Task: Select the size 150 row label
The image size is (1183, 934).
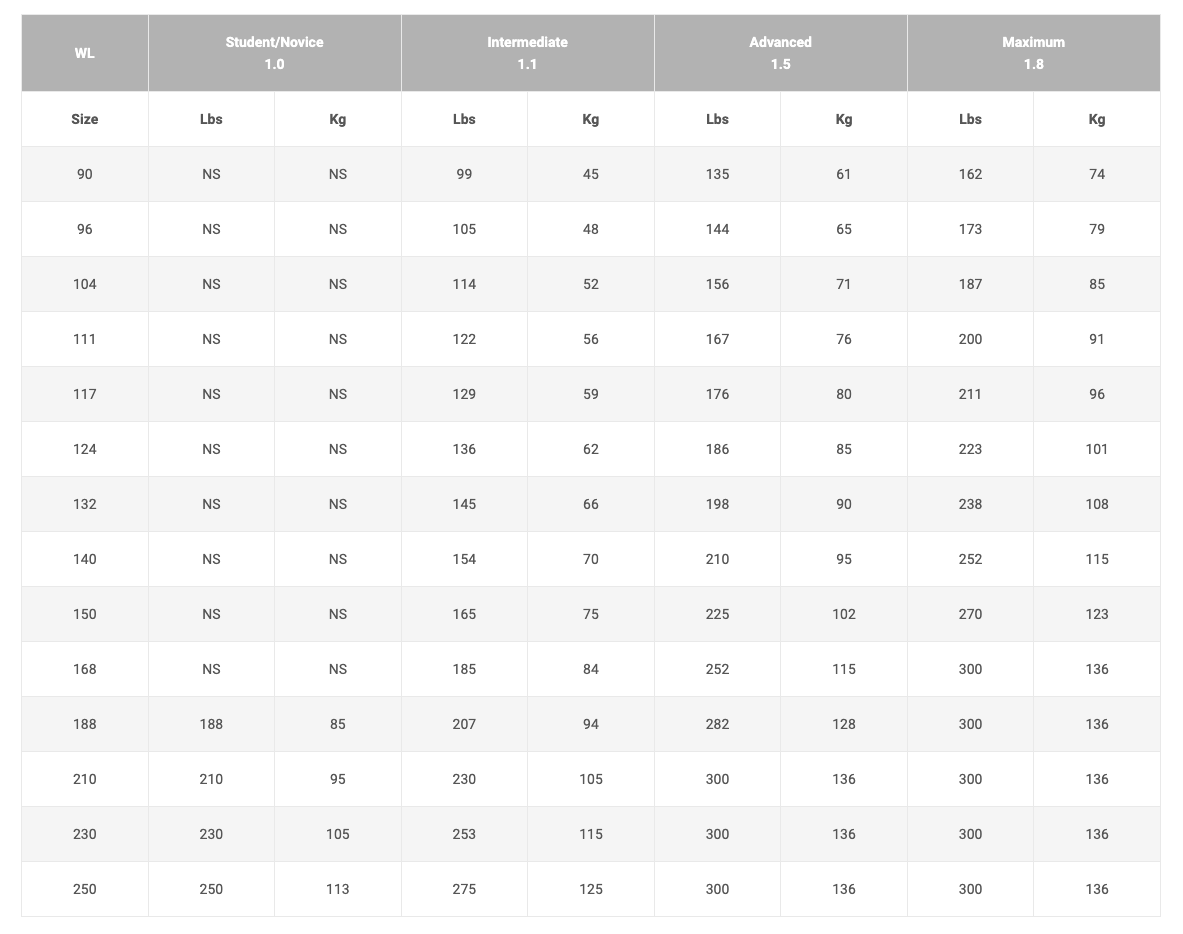Action: [x=84, y=614]
